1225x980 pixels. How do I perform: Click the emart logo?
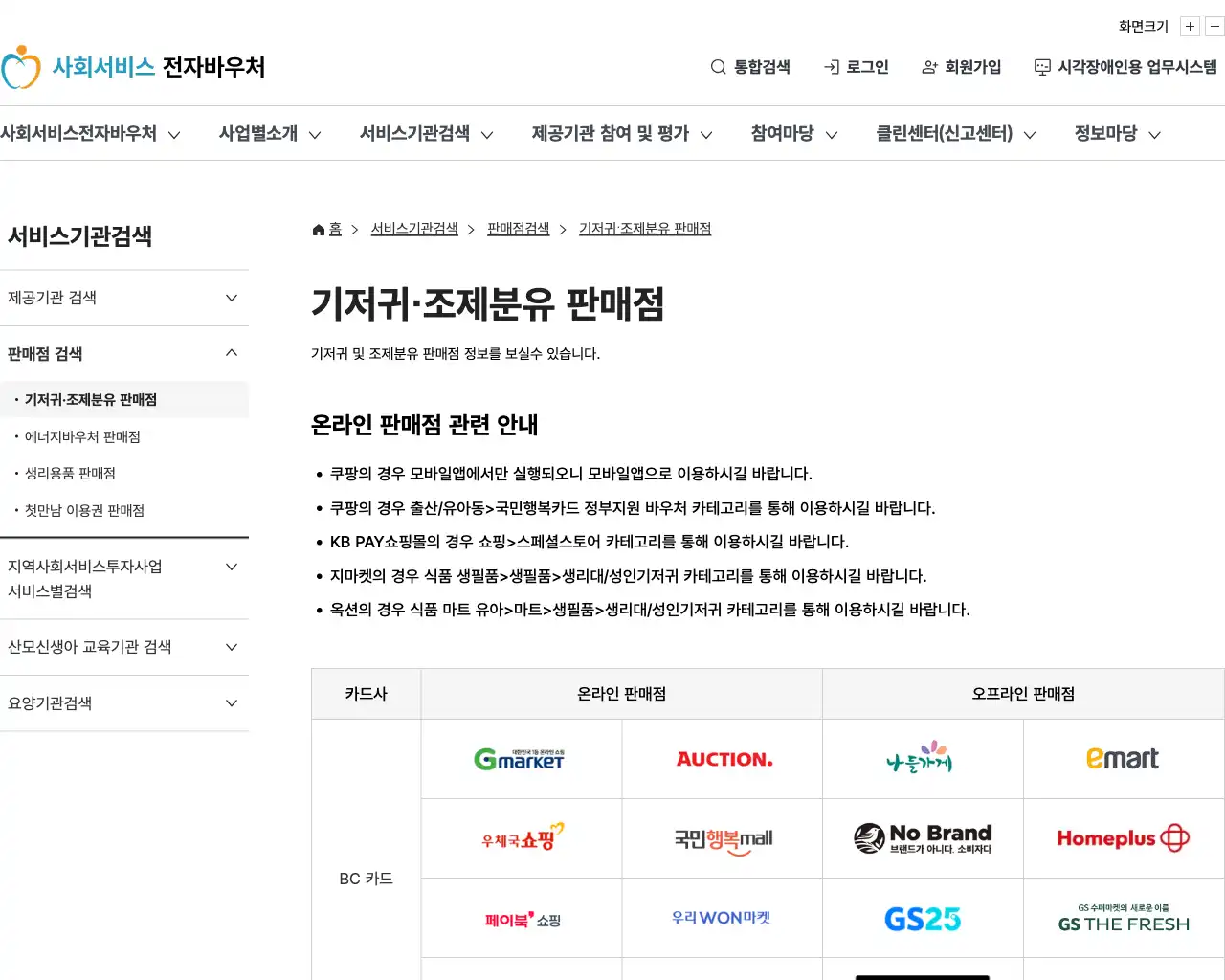[x=1122, y=758]
